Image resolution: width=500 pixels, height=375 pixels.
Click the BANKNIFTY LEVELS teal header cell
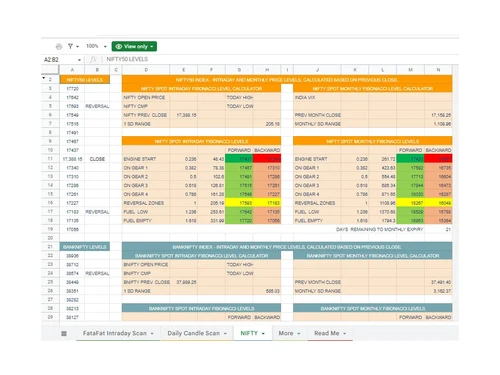tap(85, 247)
